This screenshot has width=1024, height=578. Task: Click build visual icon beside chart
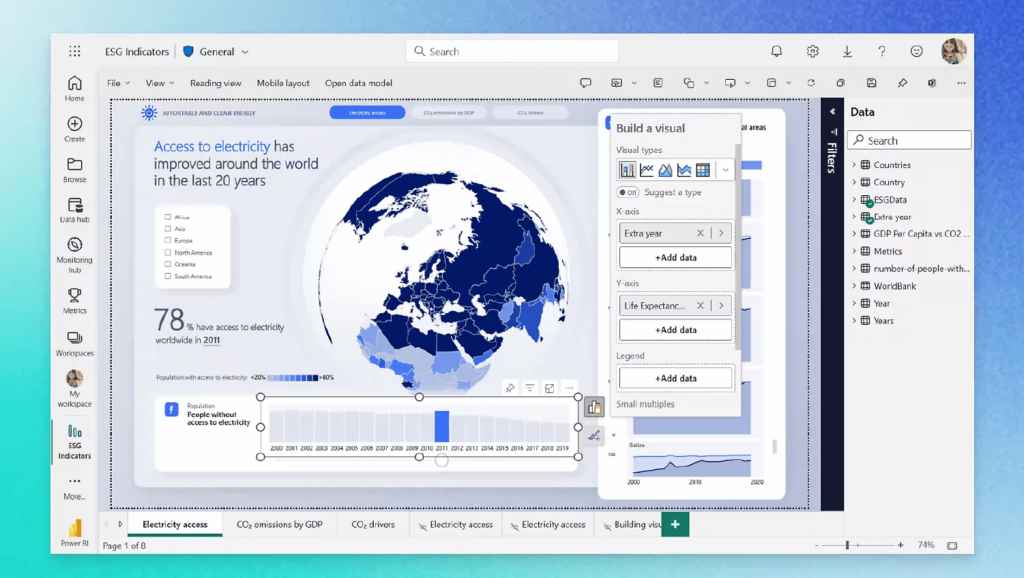pyautogui.click(x=594, y=408)
